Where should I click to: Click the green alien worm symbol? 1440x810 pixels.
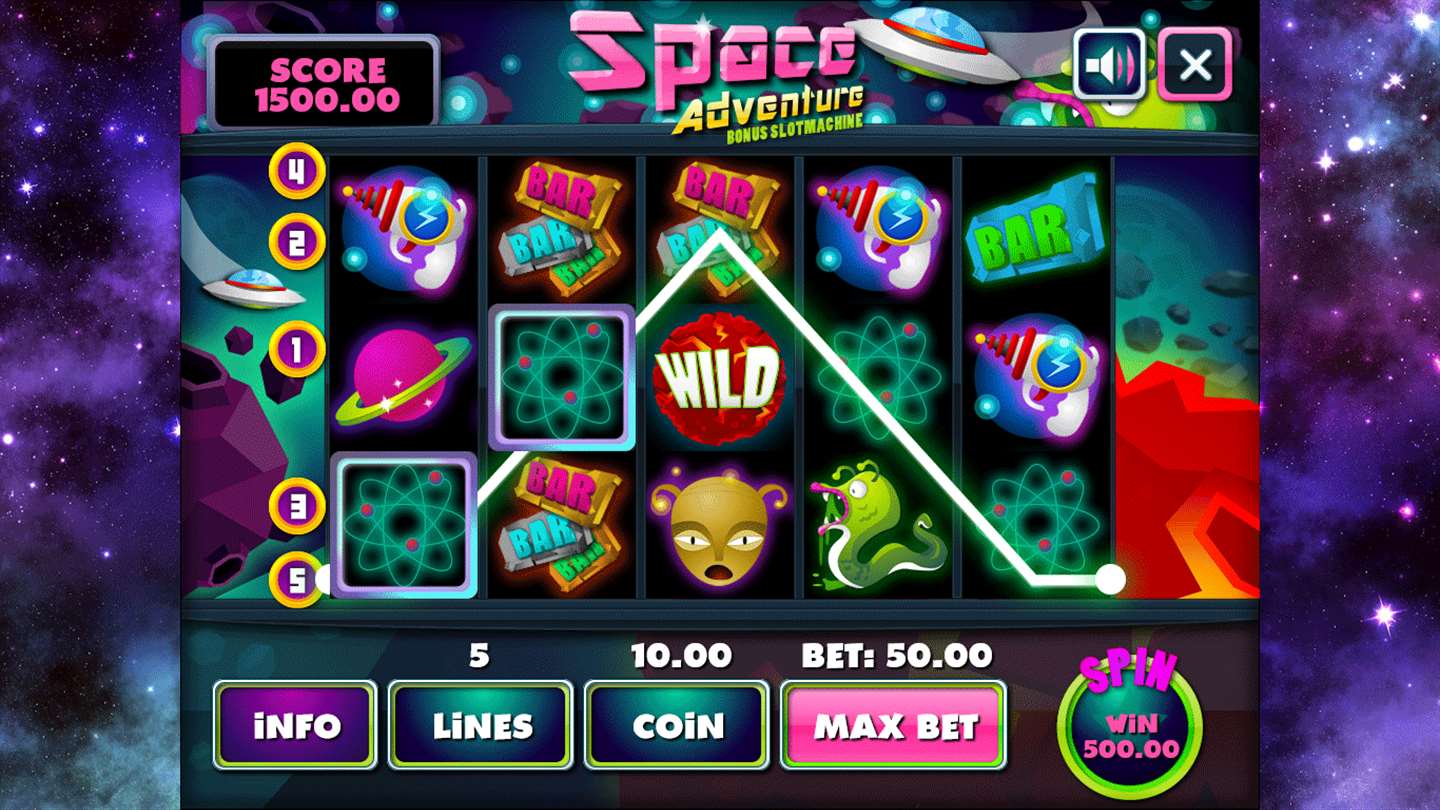[x=873, y=526]
